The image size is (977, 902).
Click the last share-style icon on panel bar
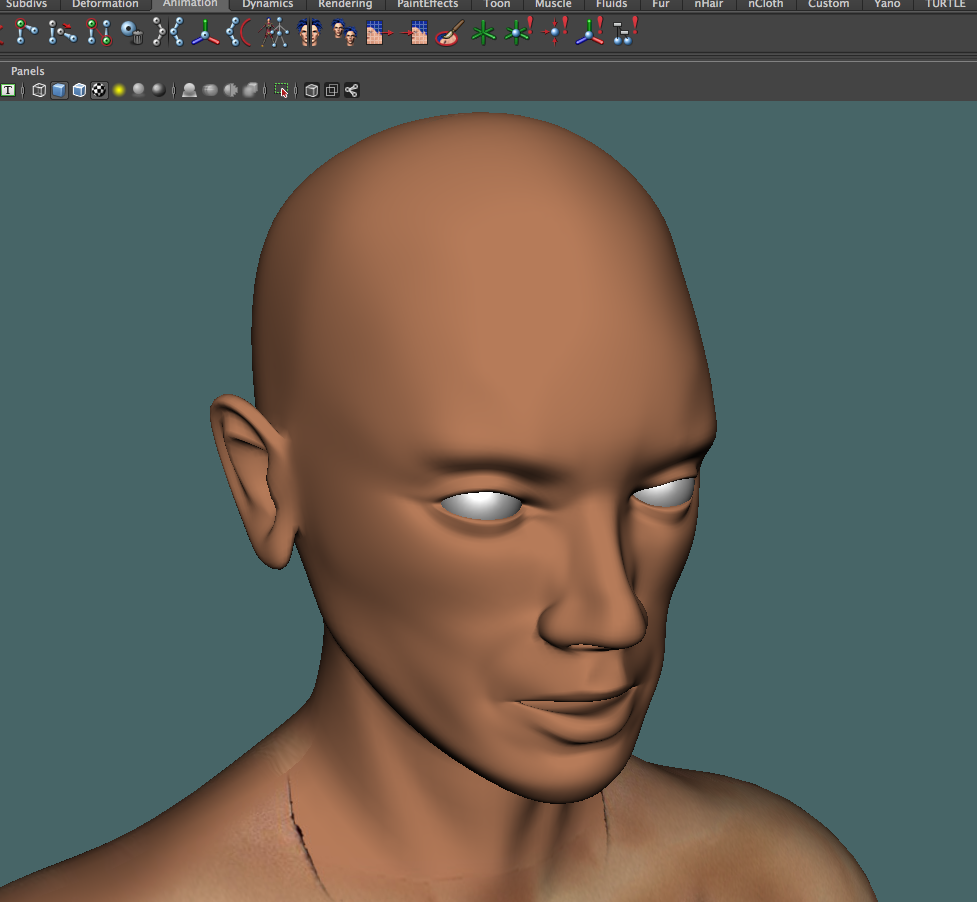click(351, 90)
